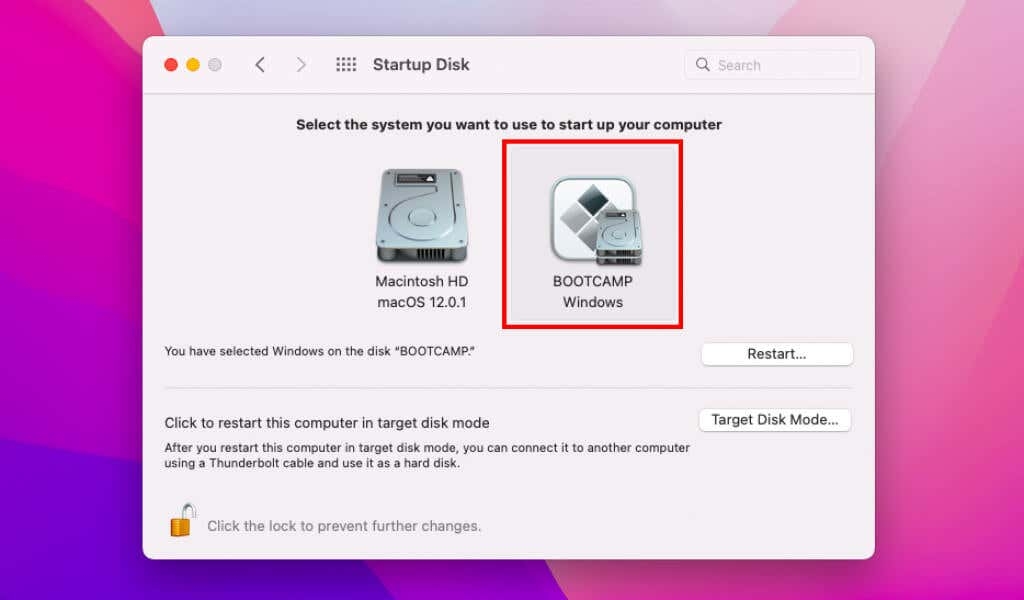
Task: Click the search magnifier icon
Action: pyautogui.click(x=700, y=64)
